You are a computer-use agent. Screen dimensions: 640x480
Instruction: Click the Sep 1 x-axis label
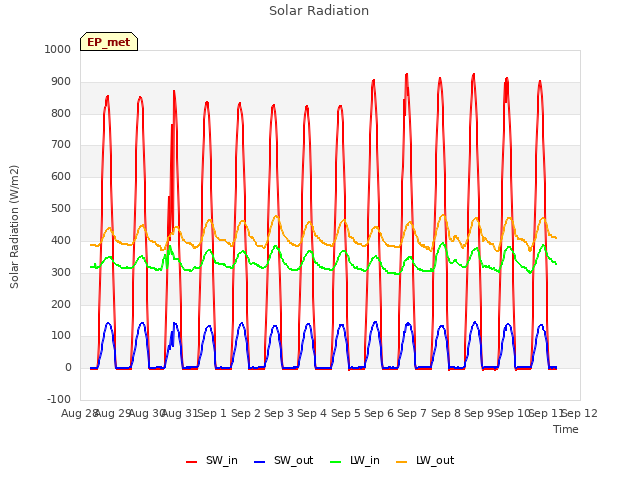coord(212,413)
